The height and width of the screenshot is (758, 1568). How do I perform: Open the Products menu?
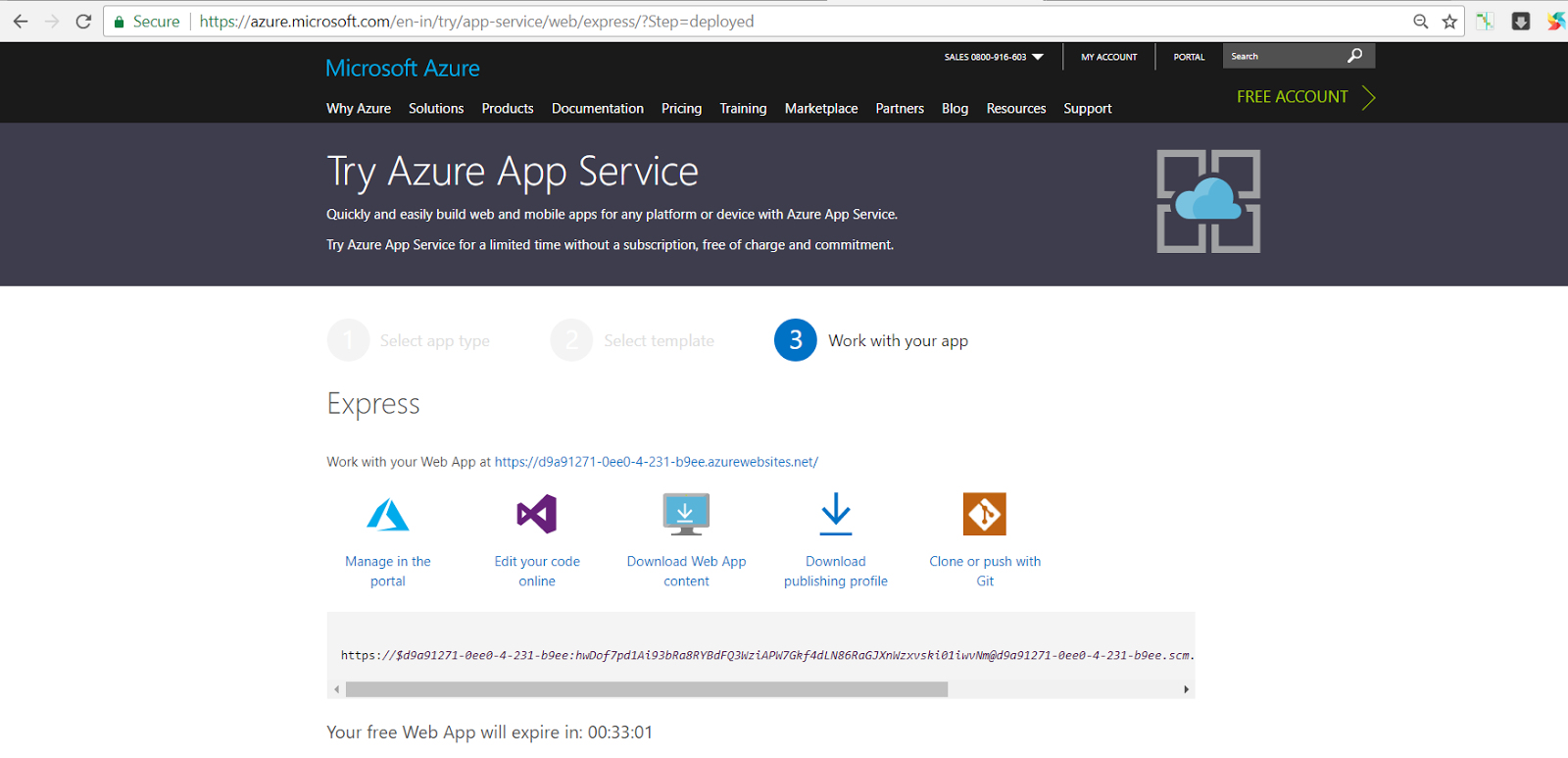point(508,109)
